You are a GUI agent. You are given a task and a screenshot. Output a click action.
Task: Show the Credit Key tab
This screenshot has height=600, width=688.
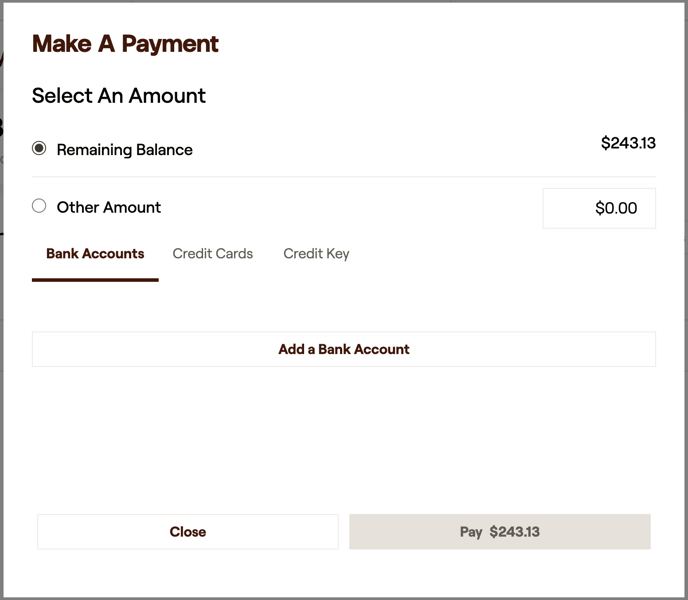(316, 254)
